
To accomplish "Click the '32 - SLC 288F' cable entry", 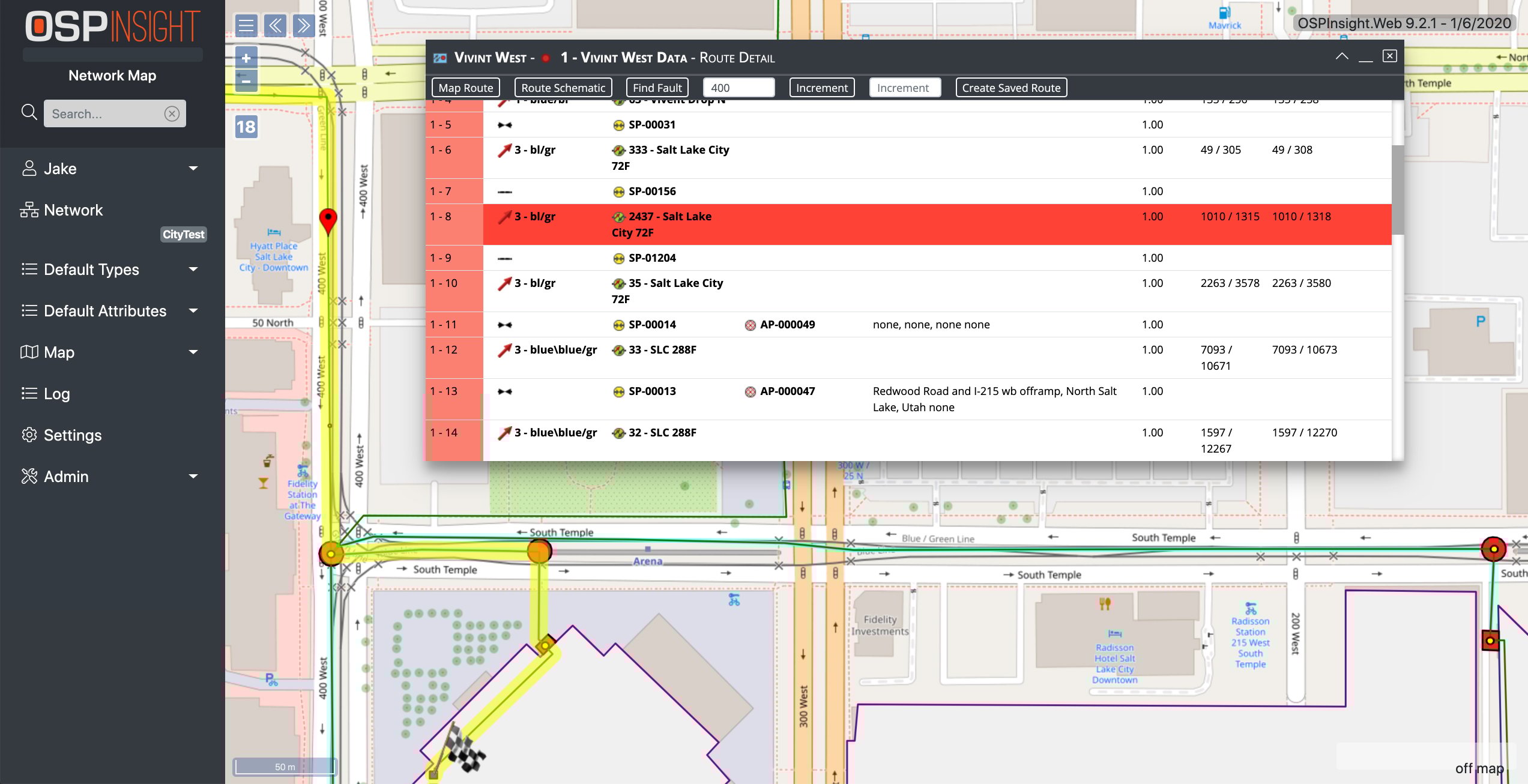I will click(x=662, y=433).
